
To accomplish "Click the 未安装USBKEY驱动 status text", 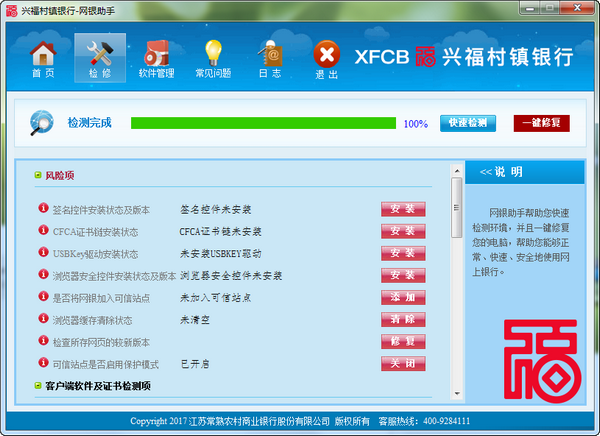I will point(221,253).
